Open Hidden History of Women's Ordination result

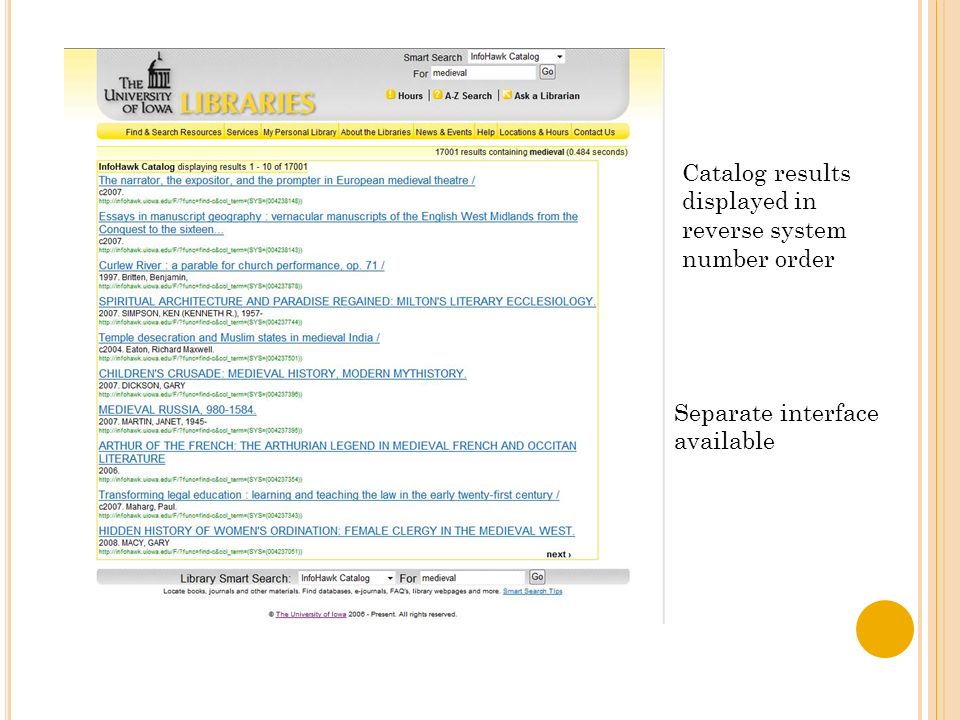336,531
